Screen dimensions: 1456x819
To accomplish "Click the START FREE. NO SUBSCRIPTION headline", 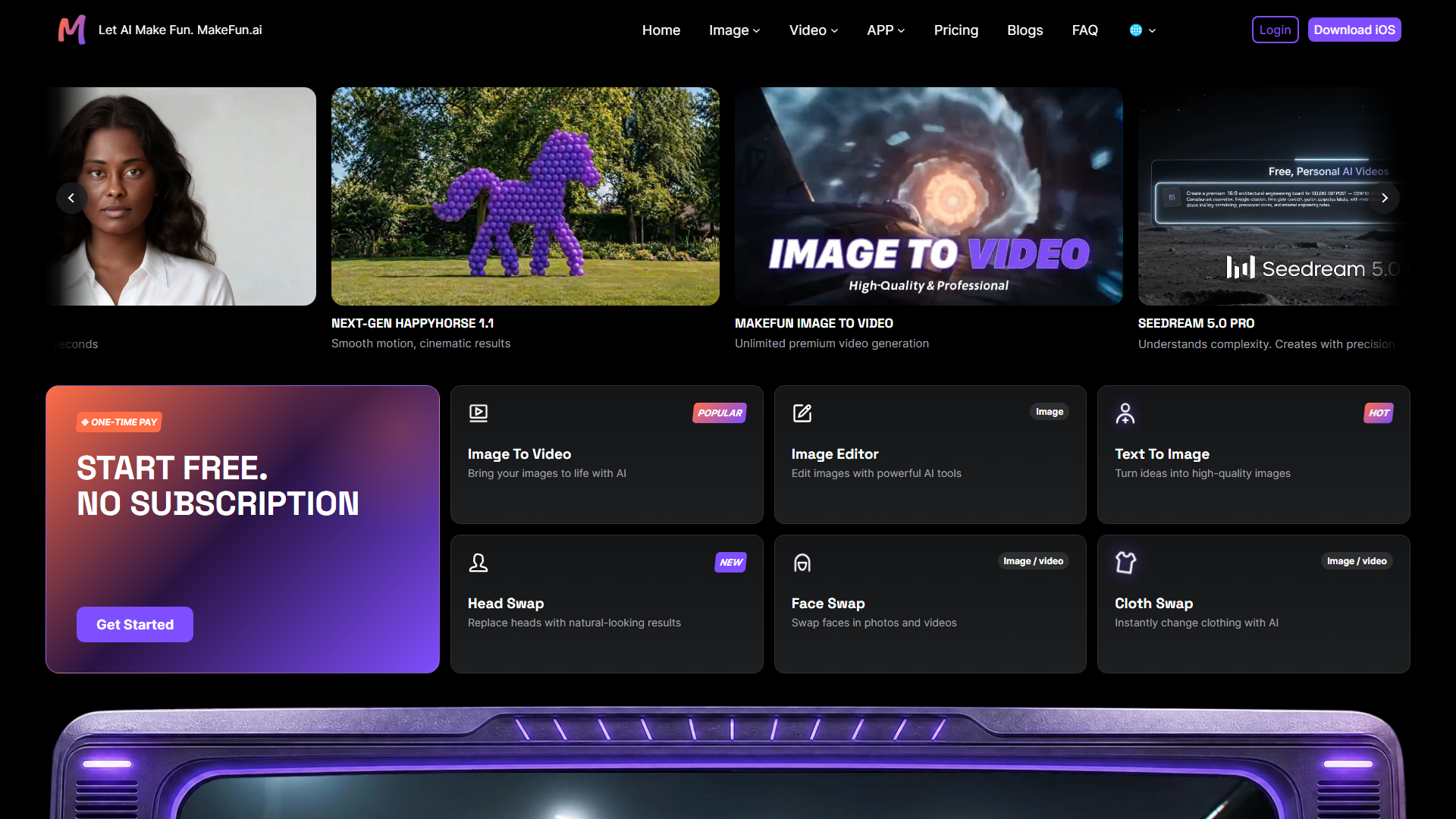I will tap(218, 485).
